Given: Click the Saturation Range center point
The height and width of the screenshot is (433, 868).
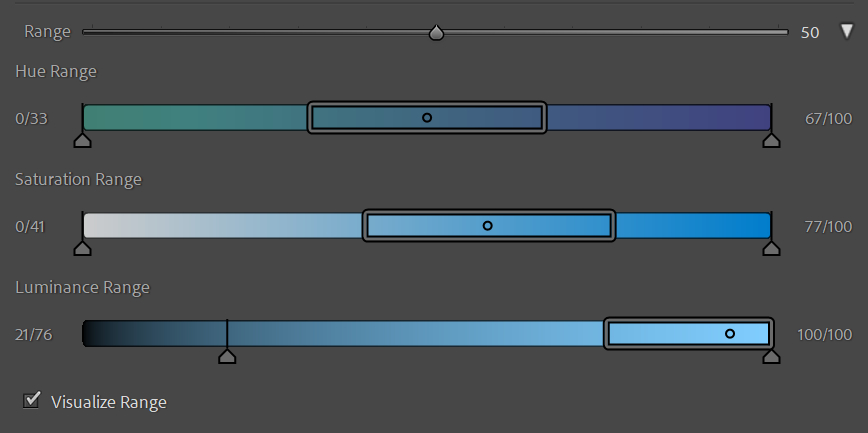Looking at the screenshot, I should 488,226.
